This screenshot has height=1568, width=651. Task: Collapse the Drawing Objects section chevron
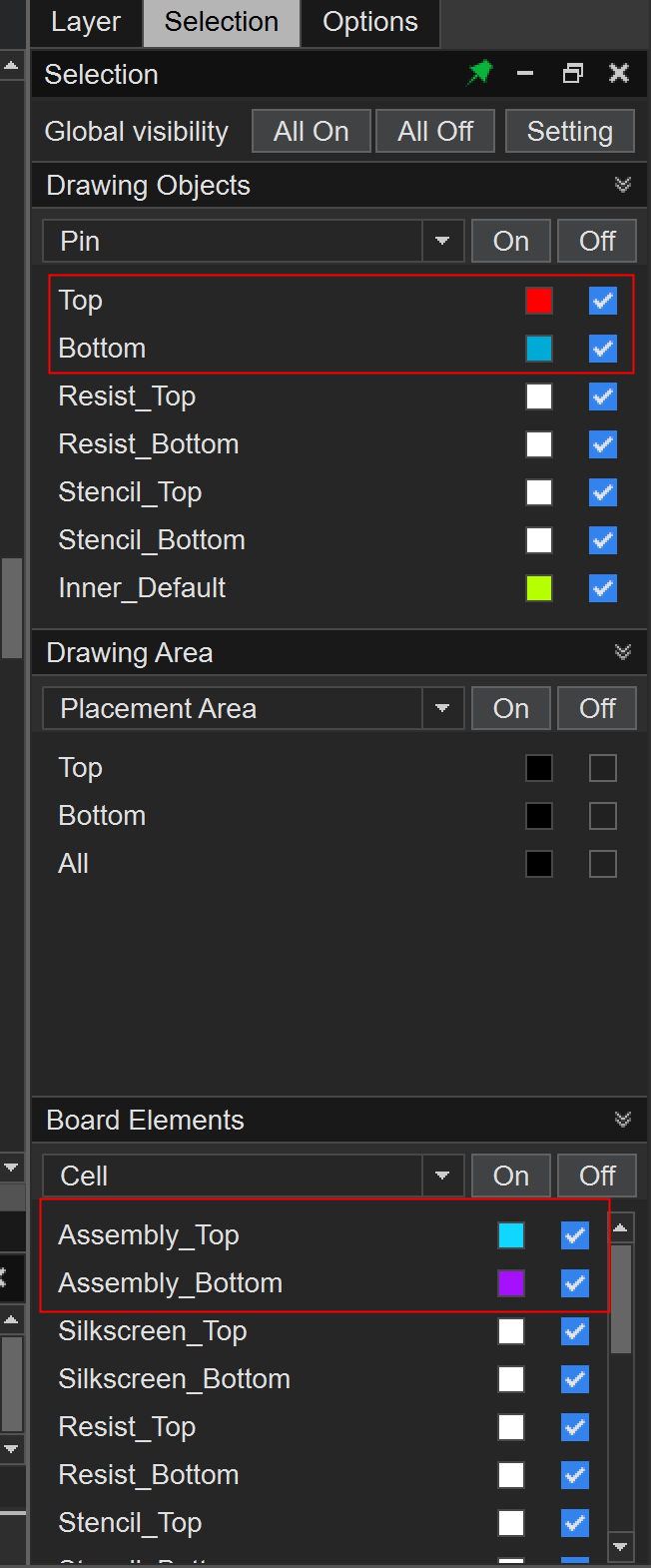[x=623, y=185]
